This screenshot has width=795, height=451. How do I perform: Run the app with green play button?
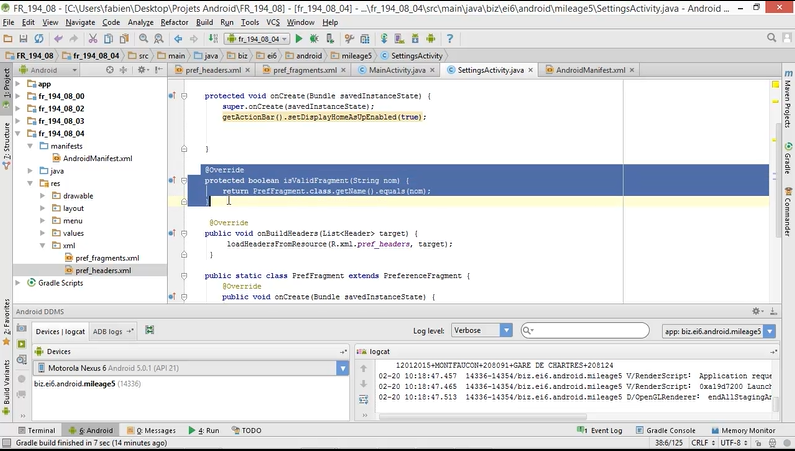(298, 38)
